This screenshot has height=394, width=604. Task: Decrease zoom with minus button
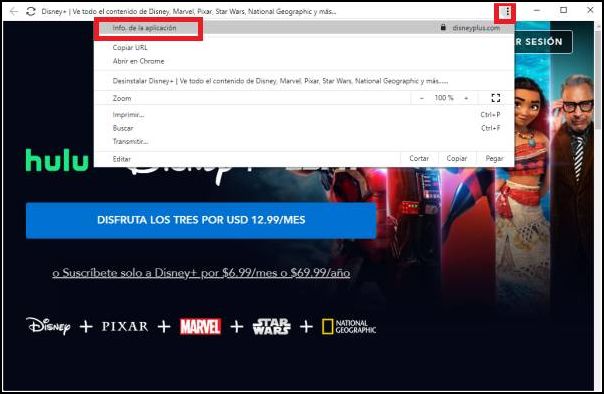pyautogui.click(x=422, y=98)
